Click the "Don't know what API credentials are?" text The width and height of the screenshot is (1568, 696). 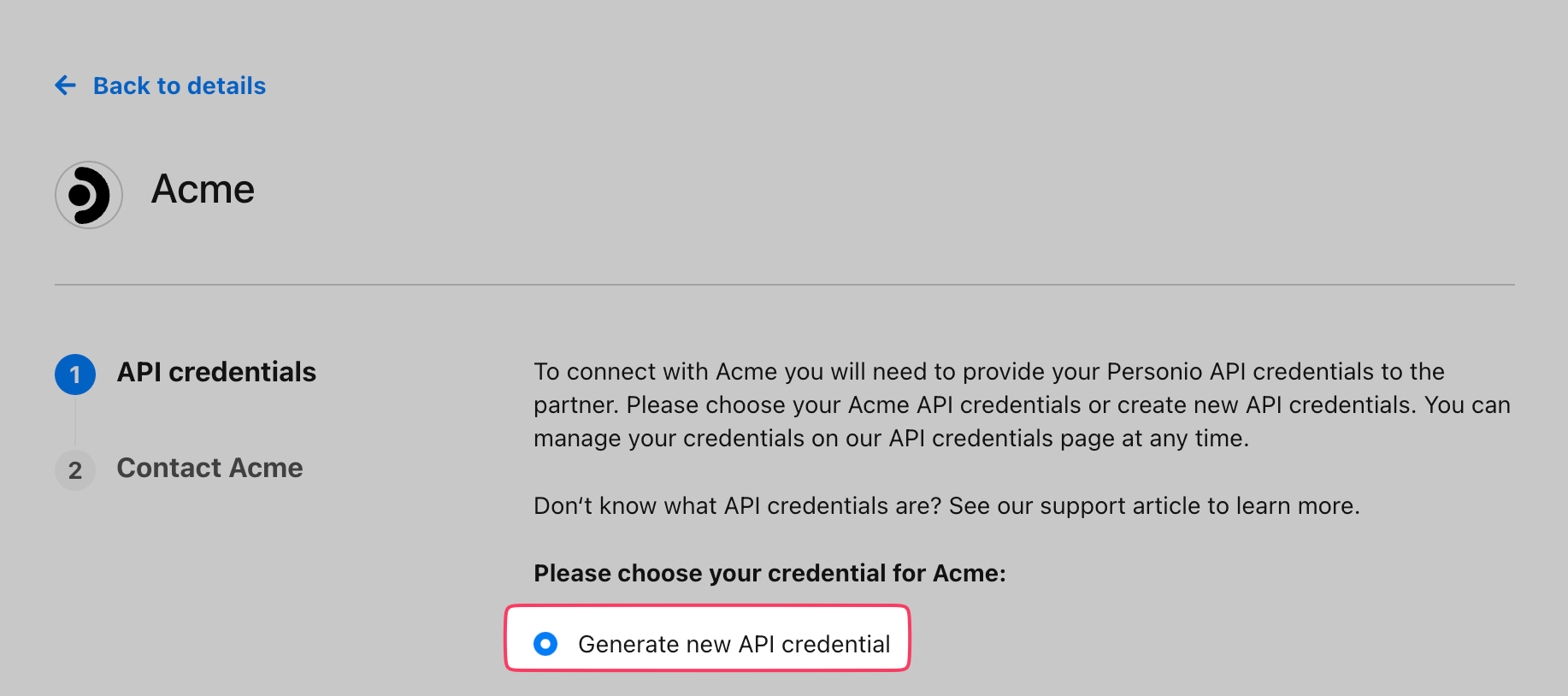(x=737, y=506)
